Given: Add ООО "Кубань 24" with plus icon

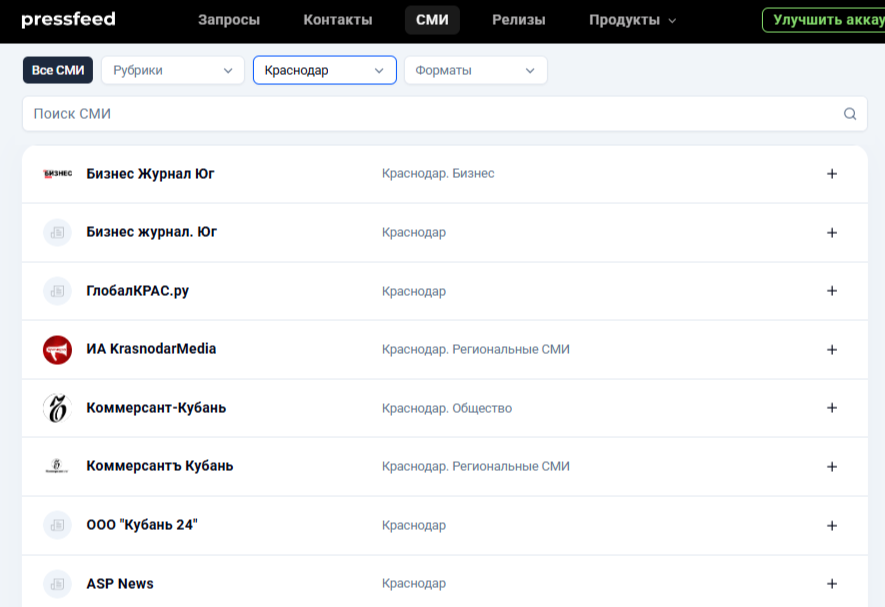Looking at the screenshot, I should [832, 526].
